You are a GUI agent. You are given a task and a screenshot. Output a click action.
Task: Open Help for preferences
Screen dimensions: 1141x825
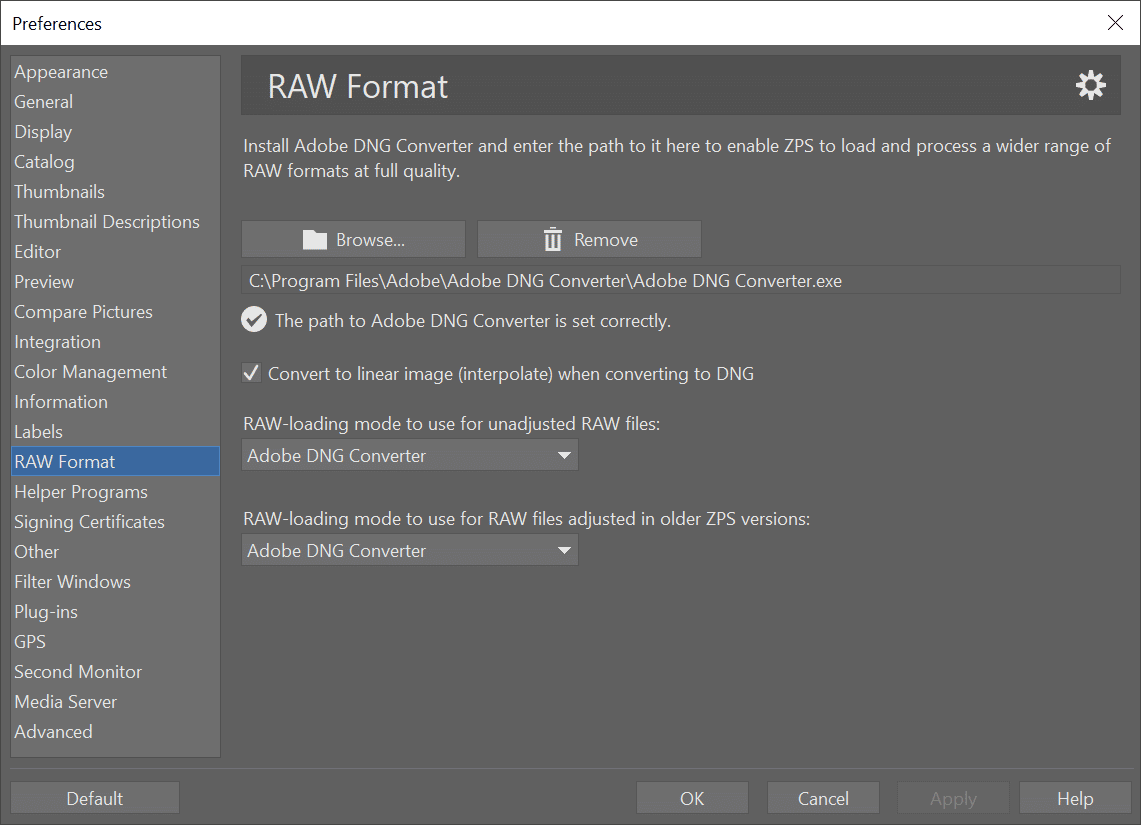pyautogui.click(x=1075, y=798)
